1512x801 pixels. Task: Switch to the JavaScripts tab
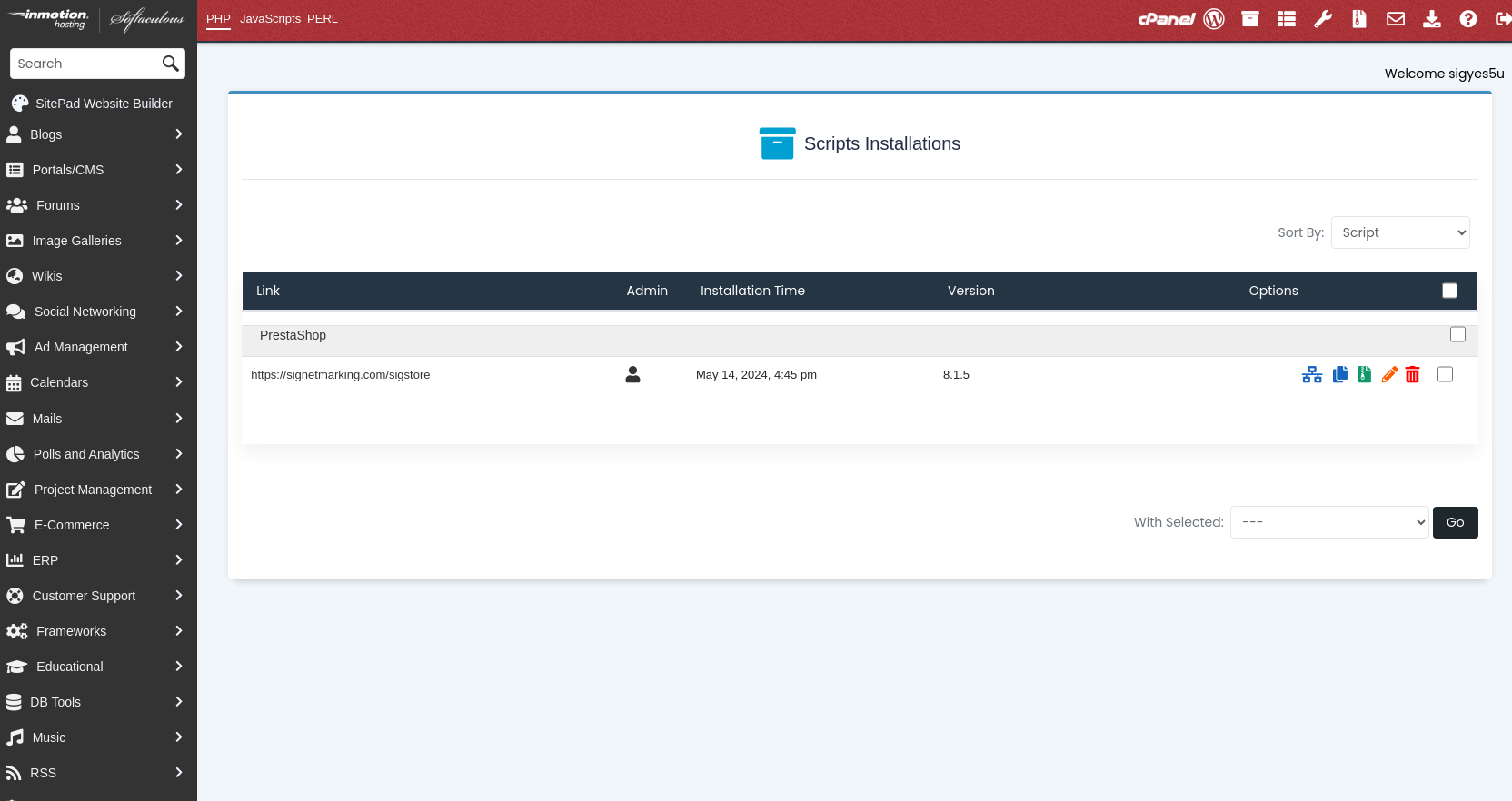point(270,19)
